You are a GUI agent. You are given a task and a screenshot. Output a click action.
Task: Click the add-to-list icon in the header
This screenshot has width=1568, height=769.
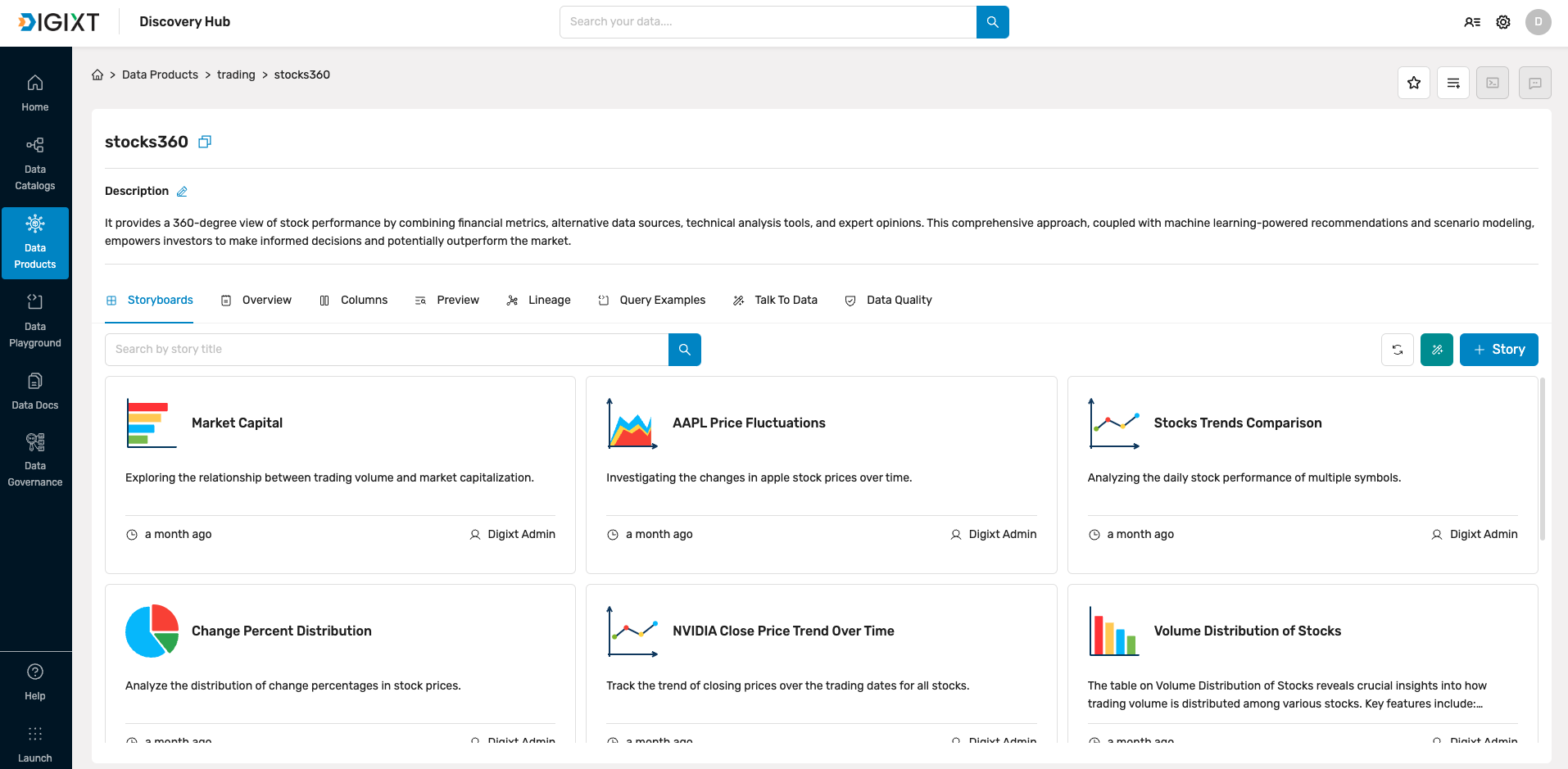click(x=1452, y=83)
